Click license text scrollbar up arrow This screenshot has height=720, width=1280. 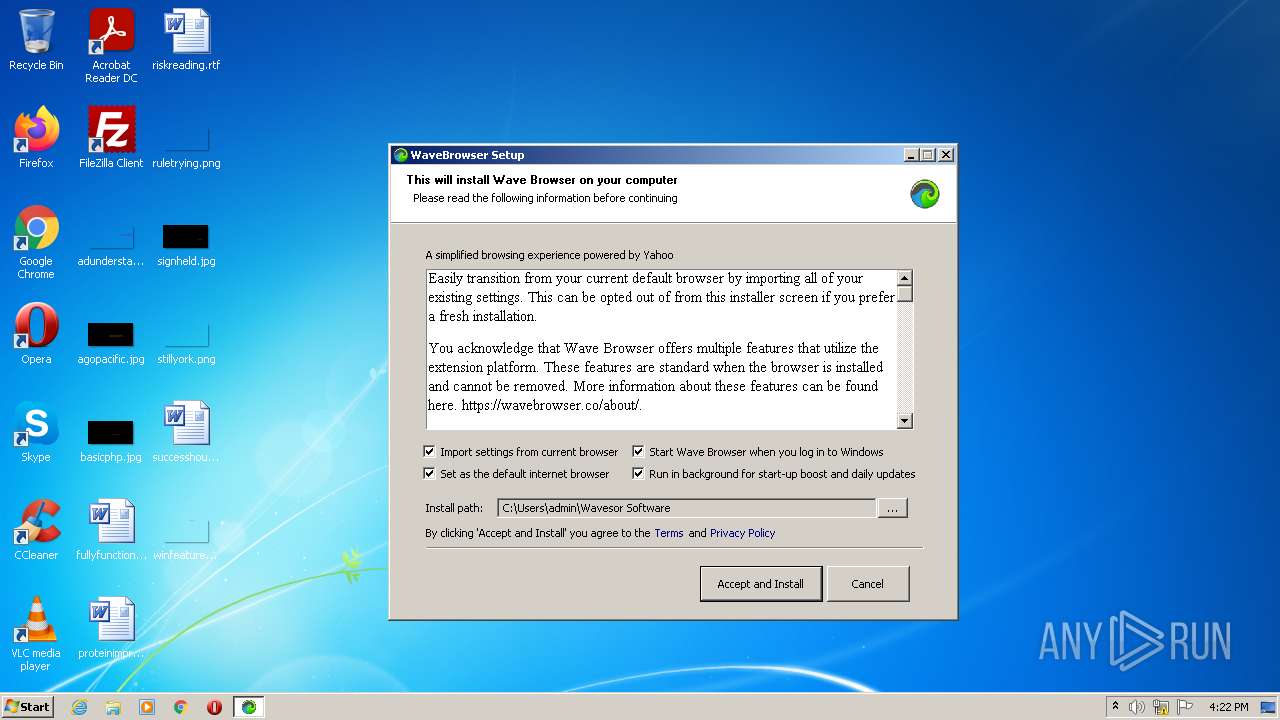(x=904, y=278)
